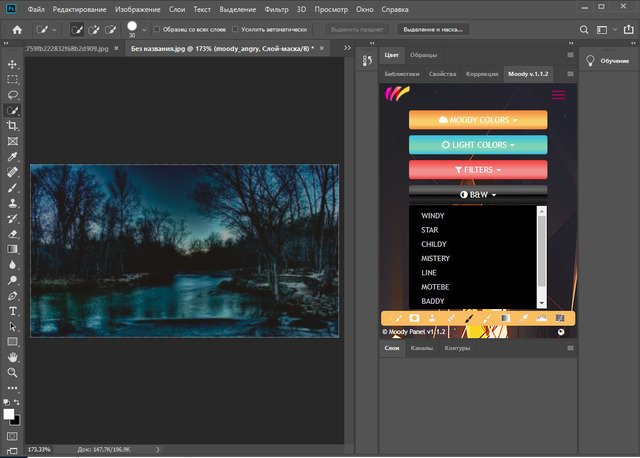Enable the 'Образец со всех слоев' checkbox

157,30
